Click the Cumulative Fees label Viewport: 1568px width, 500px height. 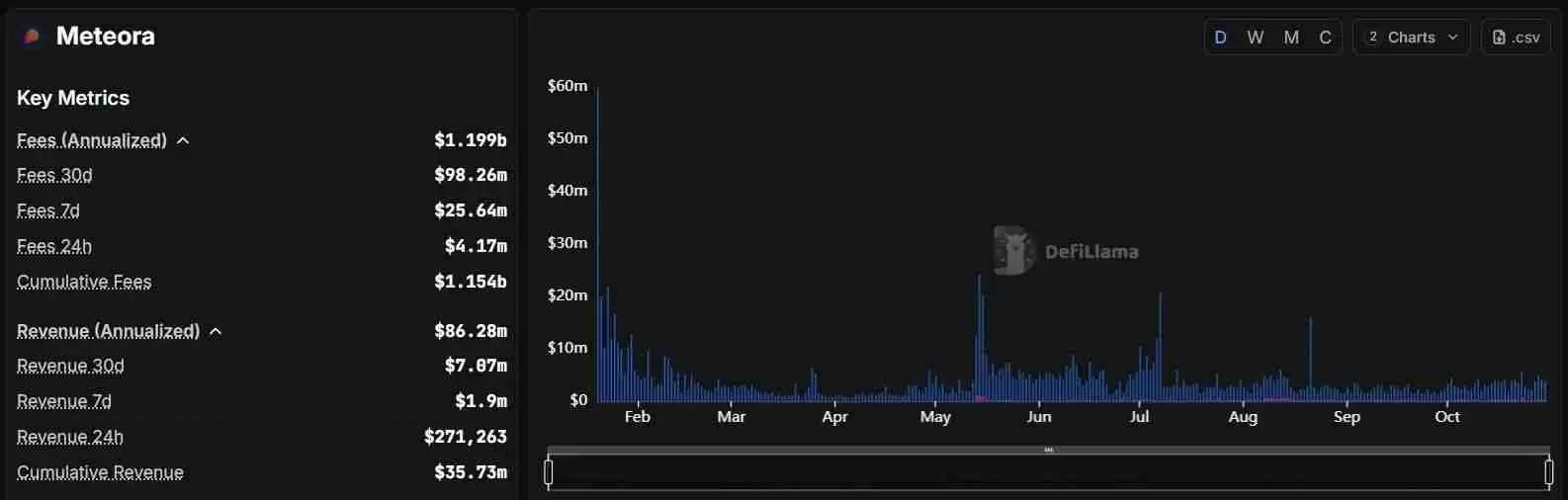point(84,283)
